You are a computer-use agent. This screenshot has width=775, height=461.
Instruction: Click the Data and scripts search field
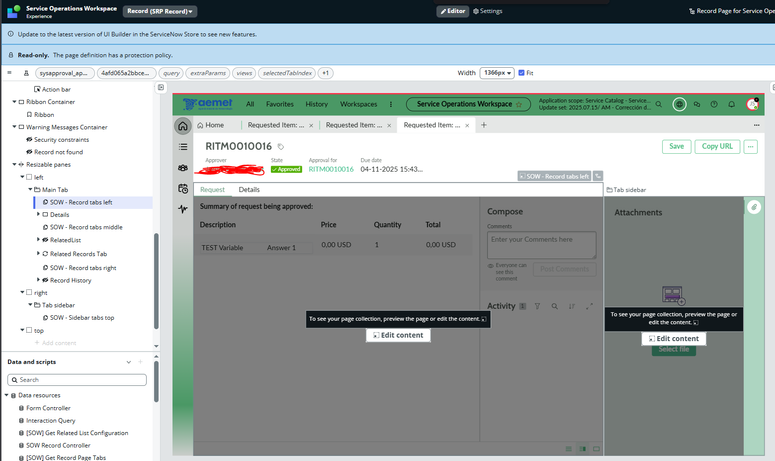pos(77,380)
